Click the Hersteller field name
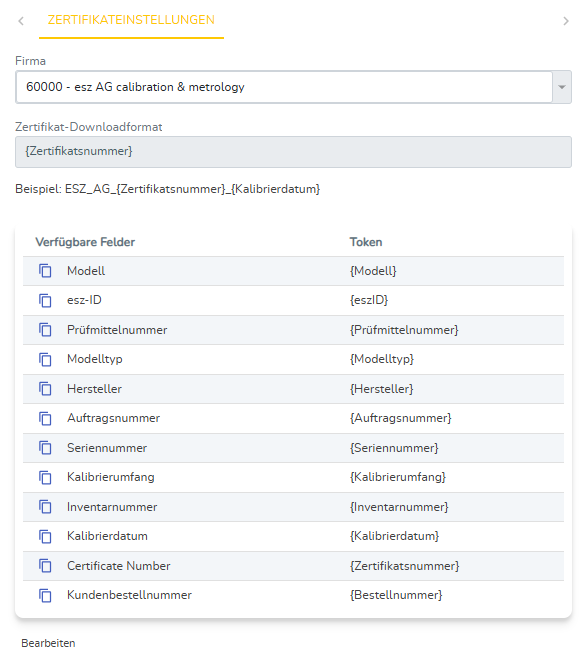The height and width of the screenshot is (654, 585). [x=94, y=389]
